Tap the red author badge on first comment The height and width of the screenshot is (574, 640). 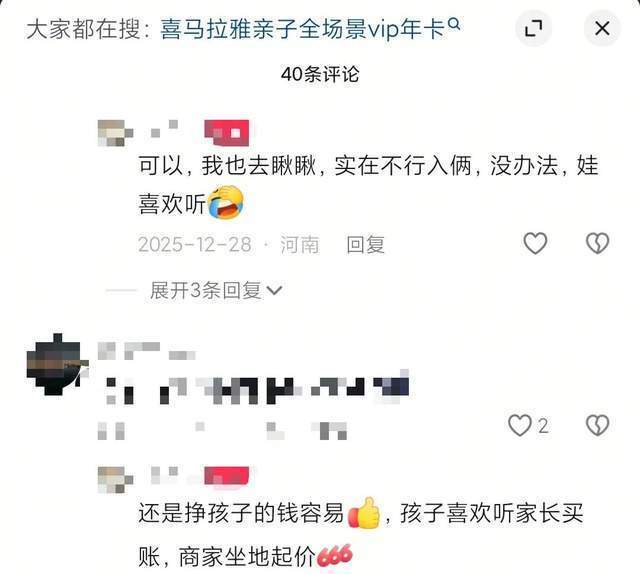pyautogui.click(x=227, y=133)
